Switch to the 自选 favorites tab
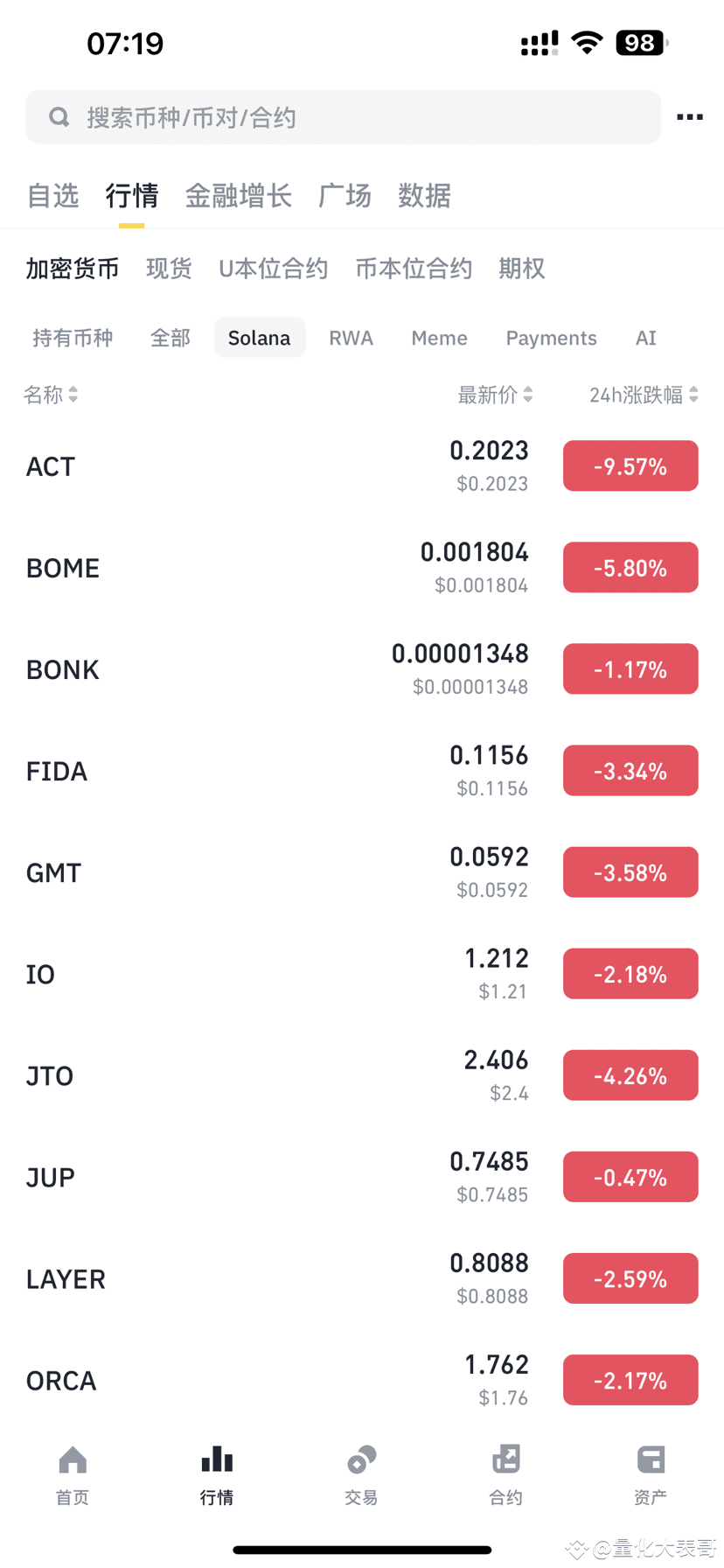The image size is (724, 1568). pyautogui.click(x=53, y=196)
